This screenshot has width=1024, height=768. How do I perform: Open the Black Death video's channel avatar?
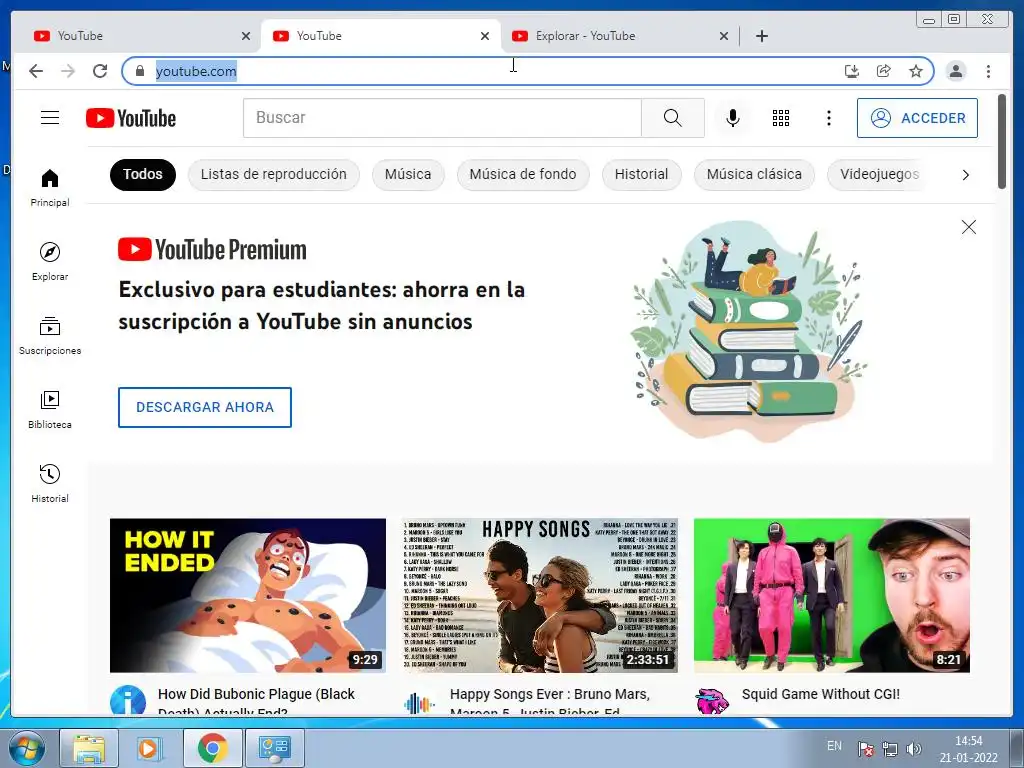[x=127, y=701]
